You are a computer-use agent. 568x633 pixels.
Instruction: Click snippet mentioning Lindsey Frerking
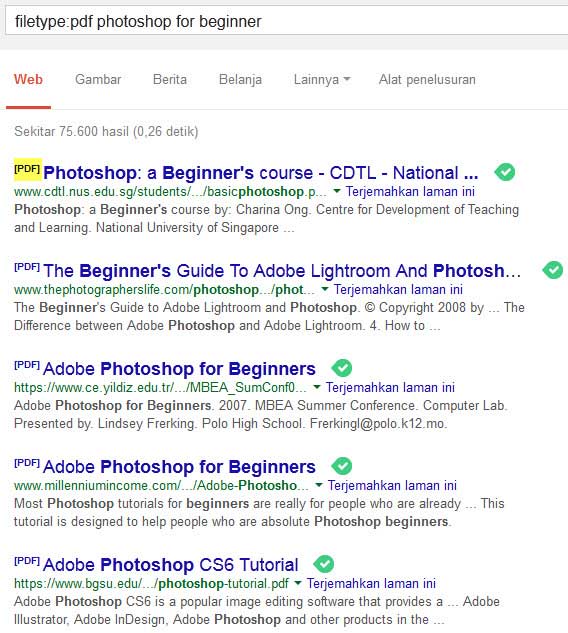(x=261, y=415)
